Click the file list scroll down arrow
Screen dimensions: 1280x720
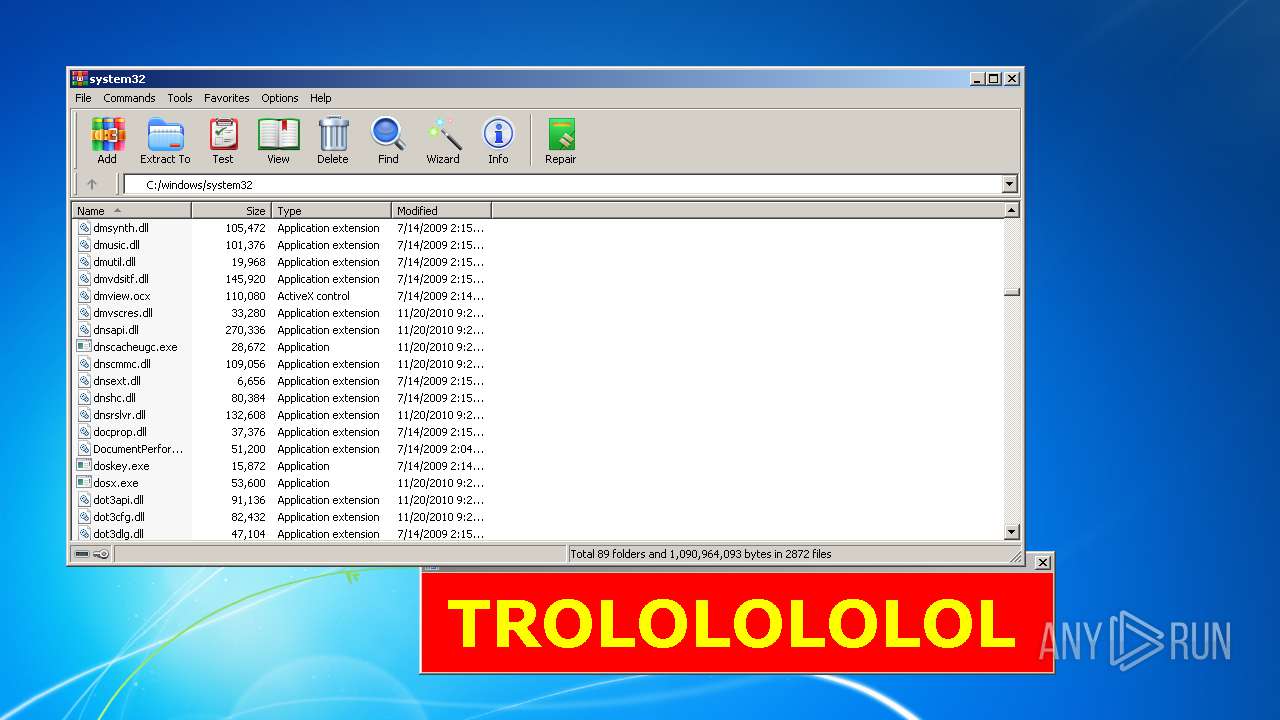[x=1012, y=533]
